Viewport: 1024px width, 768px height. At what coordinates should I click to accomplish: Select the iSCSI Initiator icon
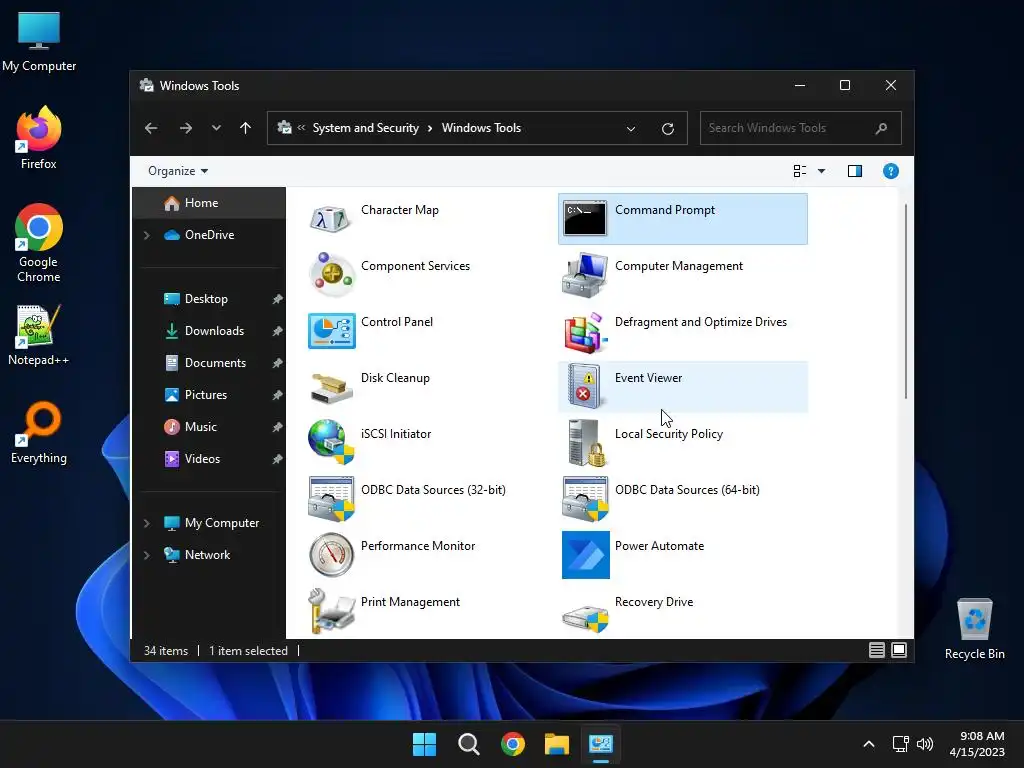(331, 443)
